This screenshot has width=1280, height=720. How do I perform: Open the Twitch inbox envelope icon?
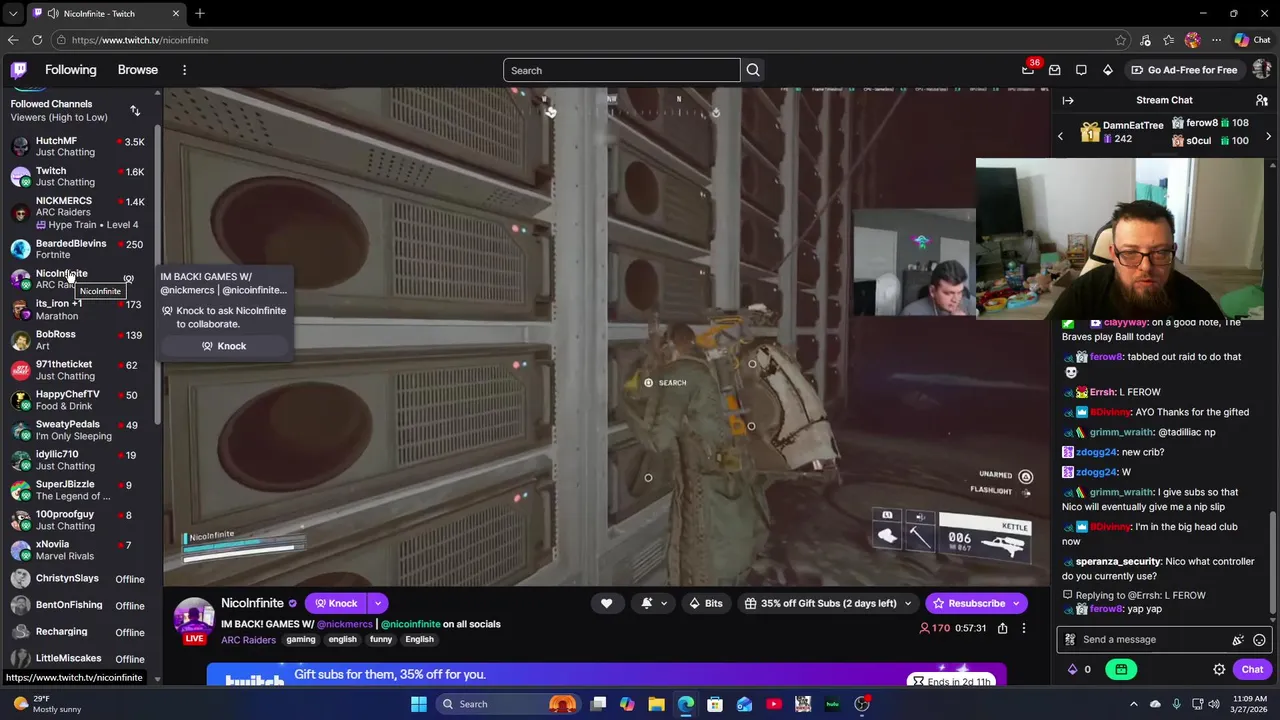coord(1054,70)
